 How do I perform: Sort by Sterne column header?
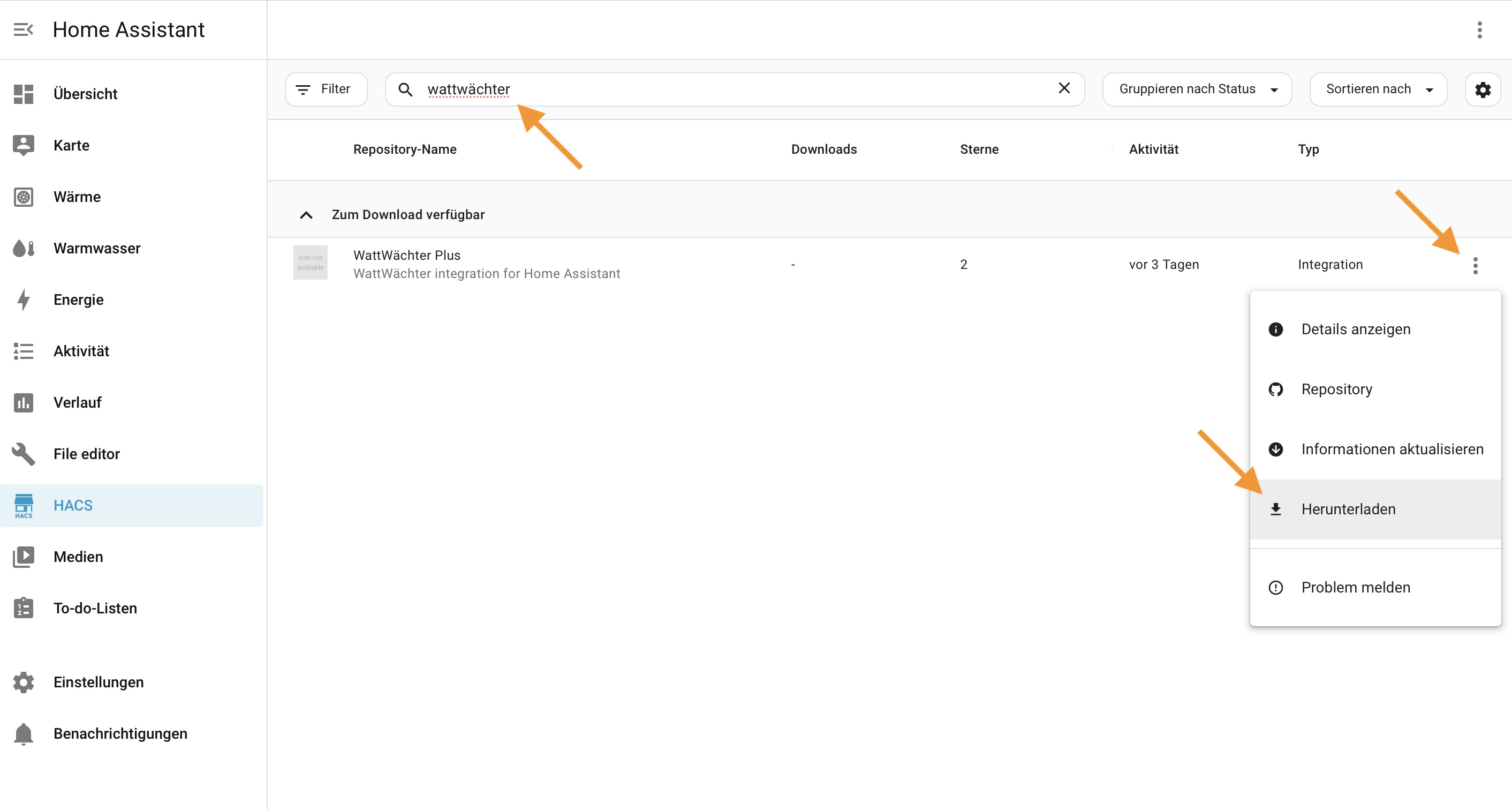[979, 149]
